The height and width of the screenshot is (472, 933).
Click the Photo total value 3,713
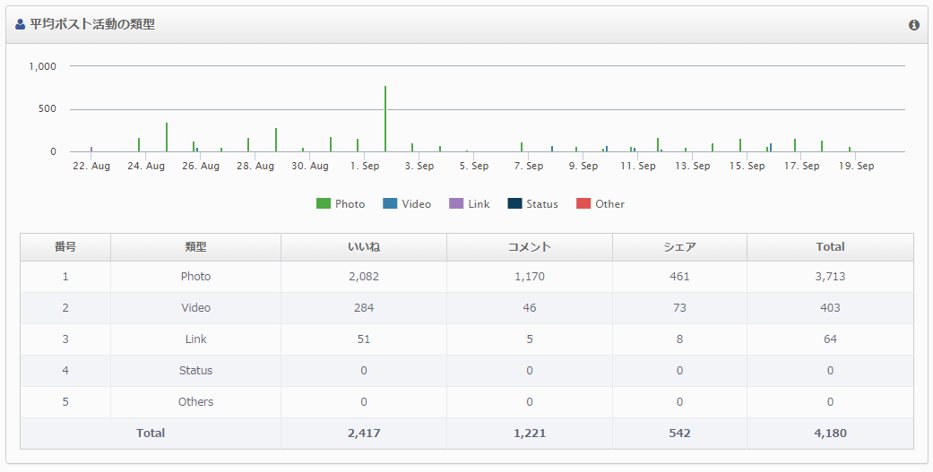829,277
